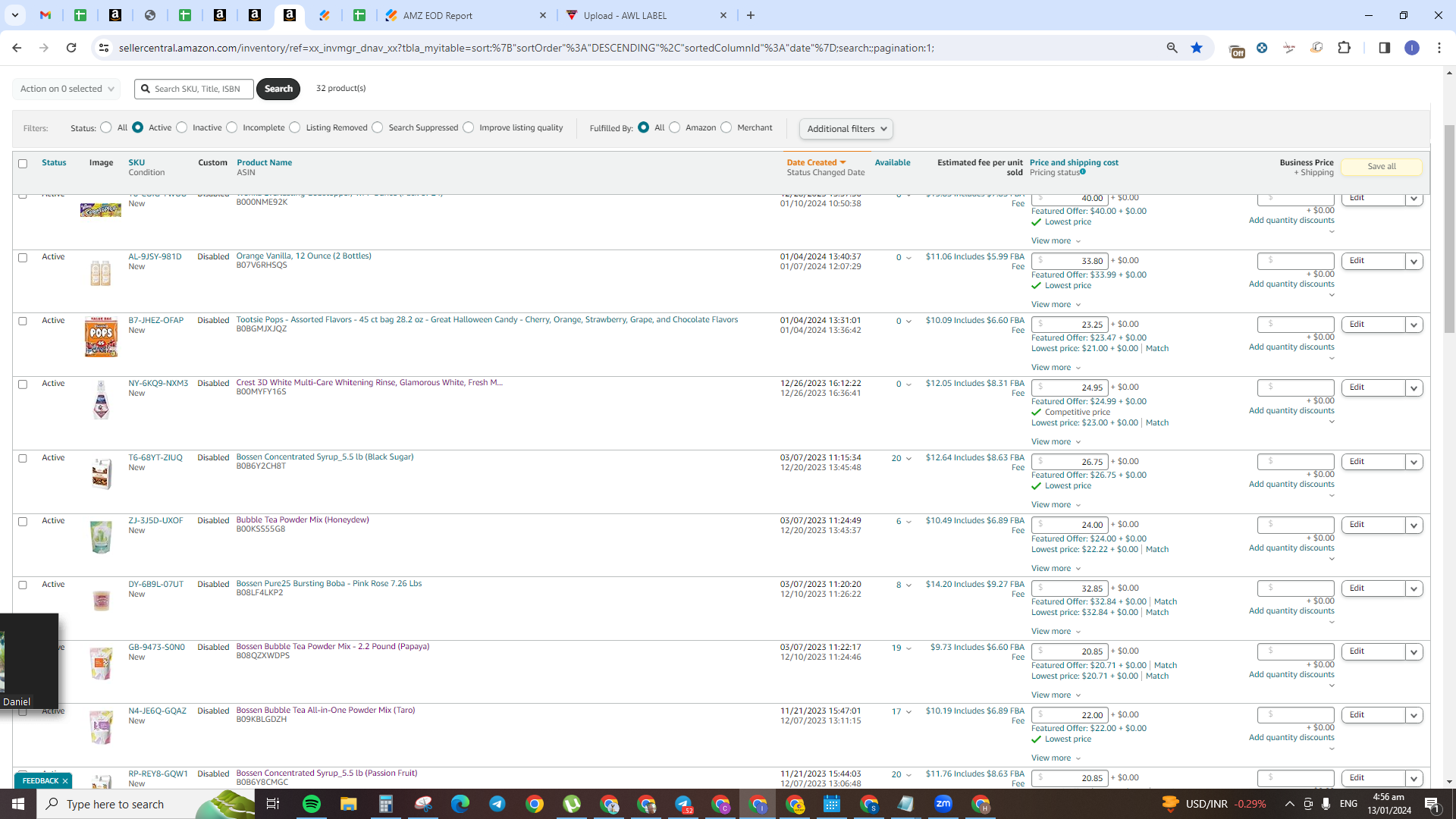Select the Listing Removed status filter
The height and width of the screenshot is (819, 1456).
[x=295, y=127]
